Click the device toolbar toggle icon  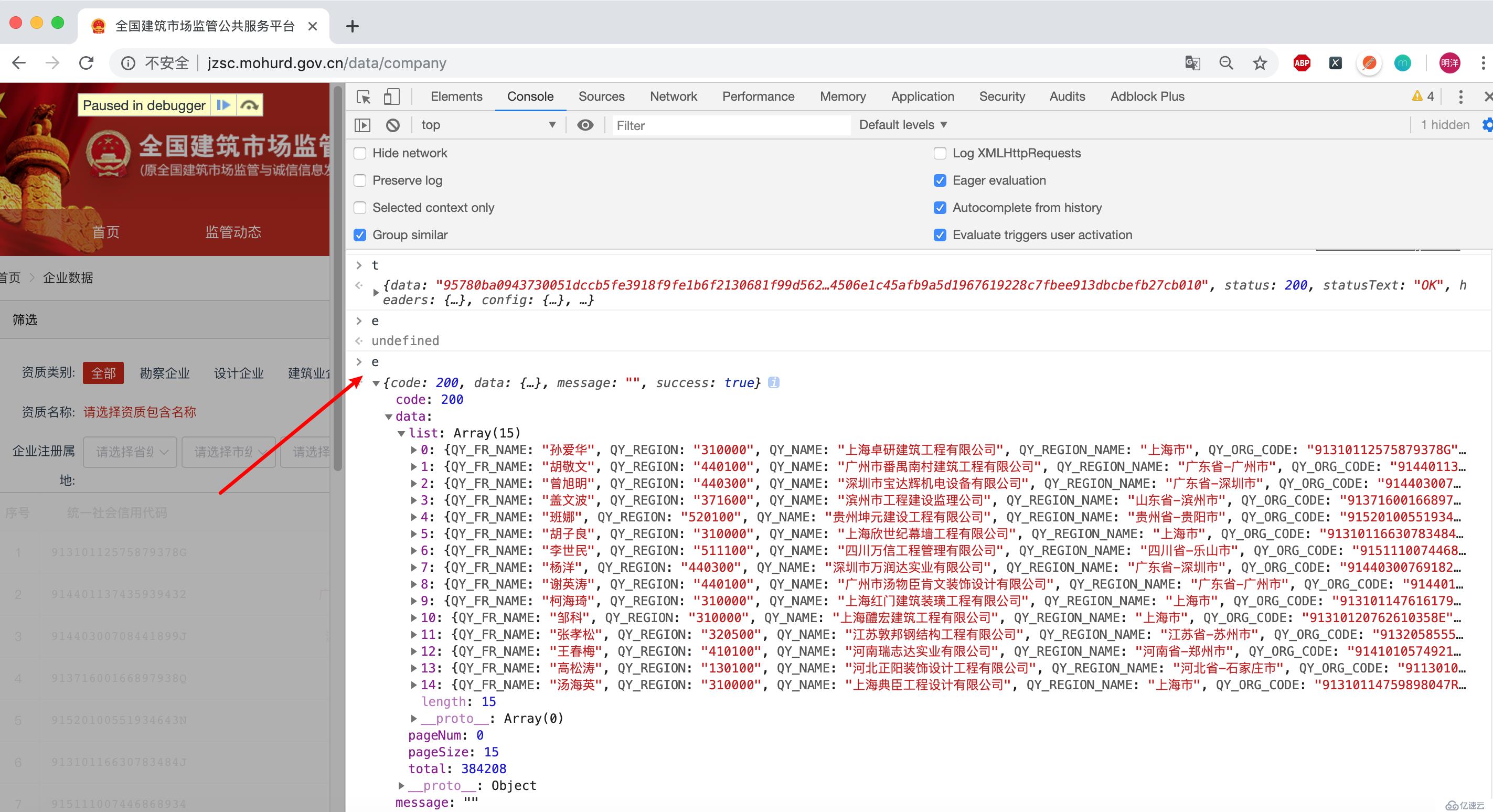[390, 96]
